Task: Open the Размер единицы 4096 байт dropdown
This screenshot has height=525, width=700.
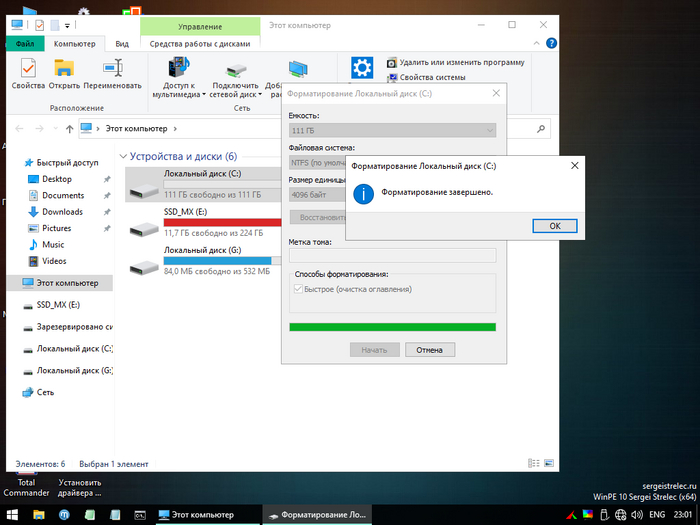Action: pos(317,195)
